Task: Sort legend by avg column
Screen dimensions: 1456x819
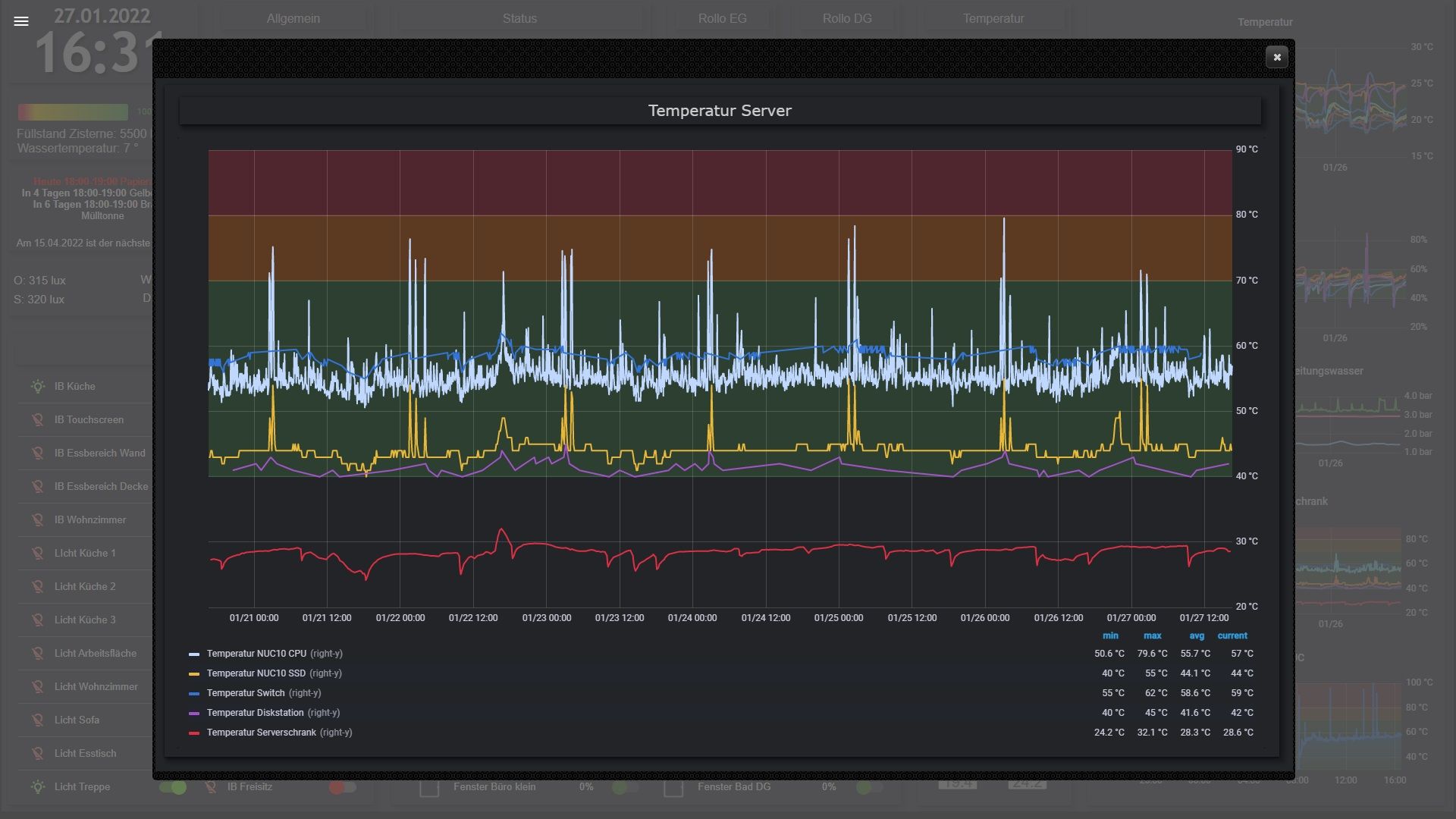Action: (1197, 635)
